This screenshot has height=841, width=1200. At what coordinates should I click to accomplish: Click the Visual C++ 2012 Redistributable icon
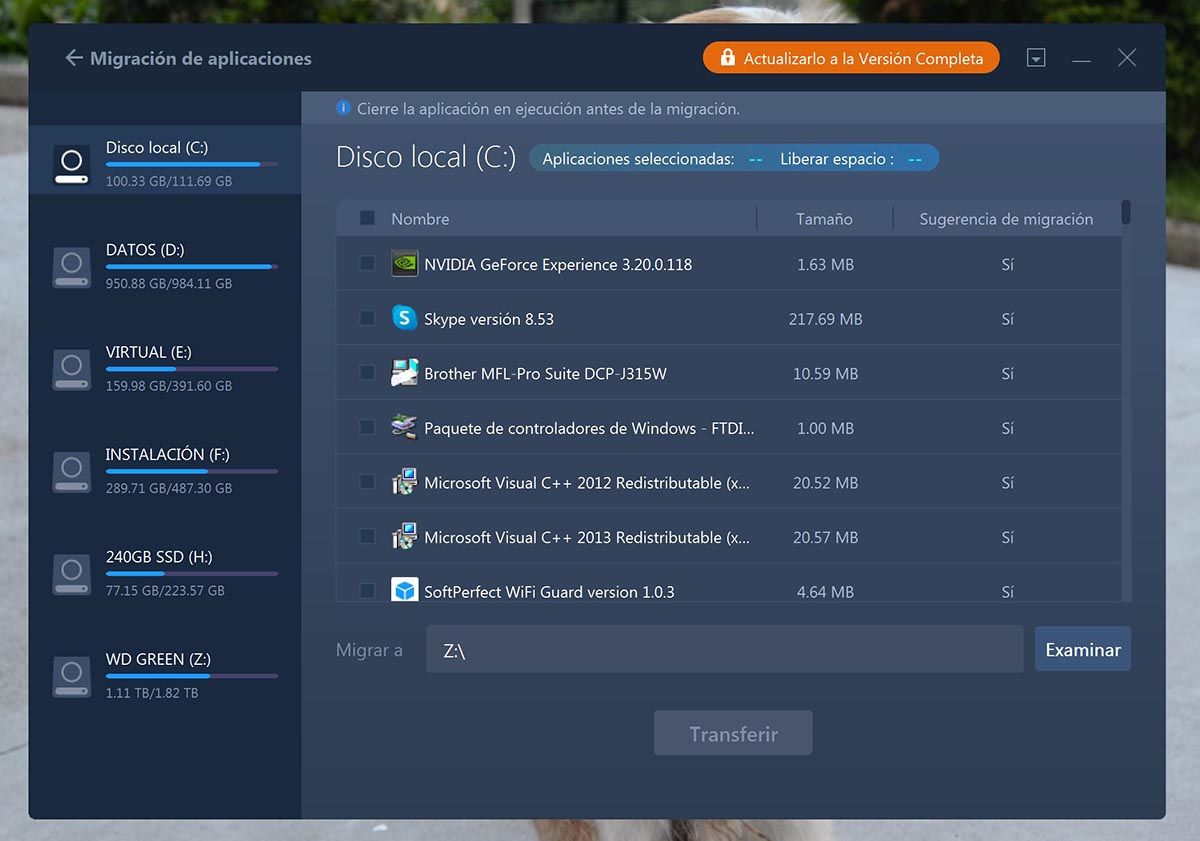pyautogui.click(x=404, y=482)
